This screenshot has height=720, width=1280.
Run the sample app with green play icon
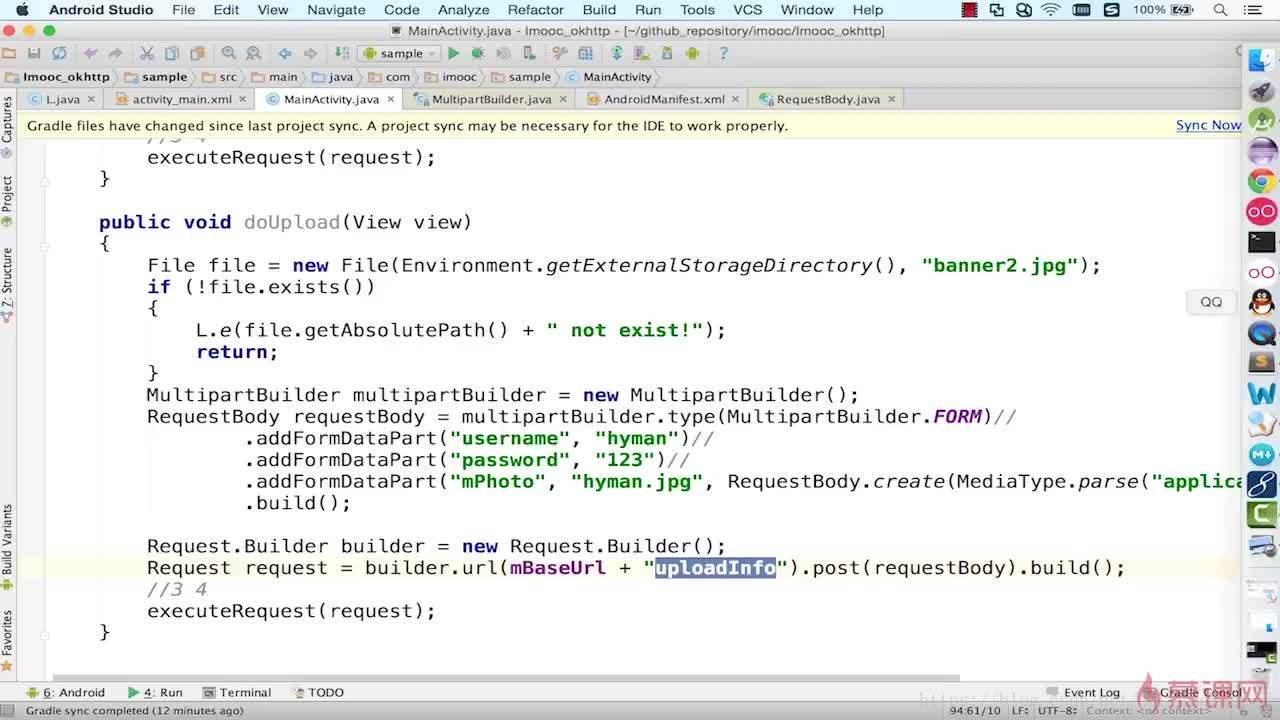[453, 53]
